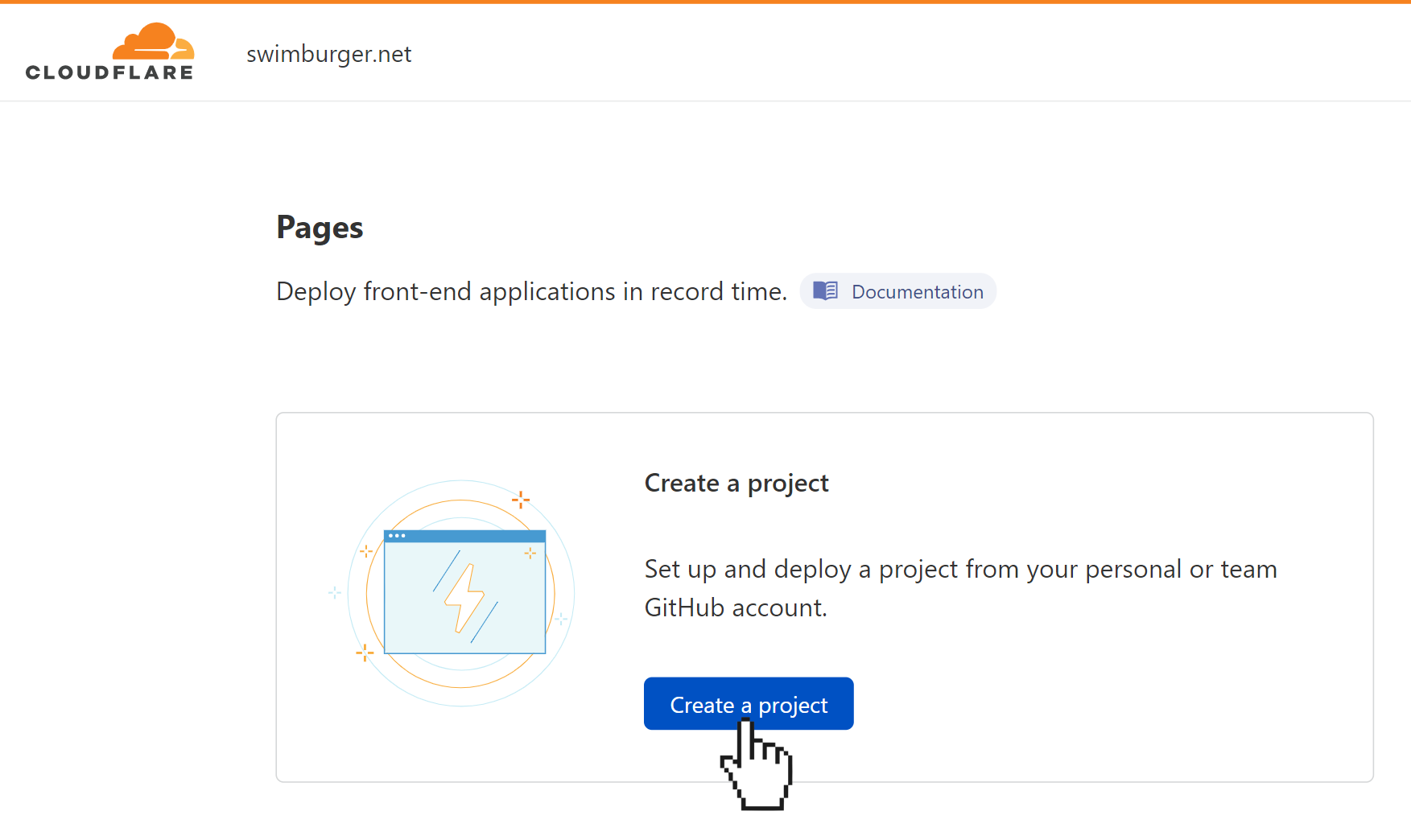Open the Documentation link
Screen dimensions: 1411x840
897,291
